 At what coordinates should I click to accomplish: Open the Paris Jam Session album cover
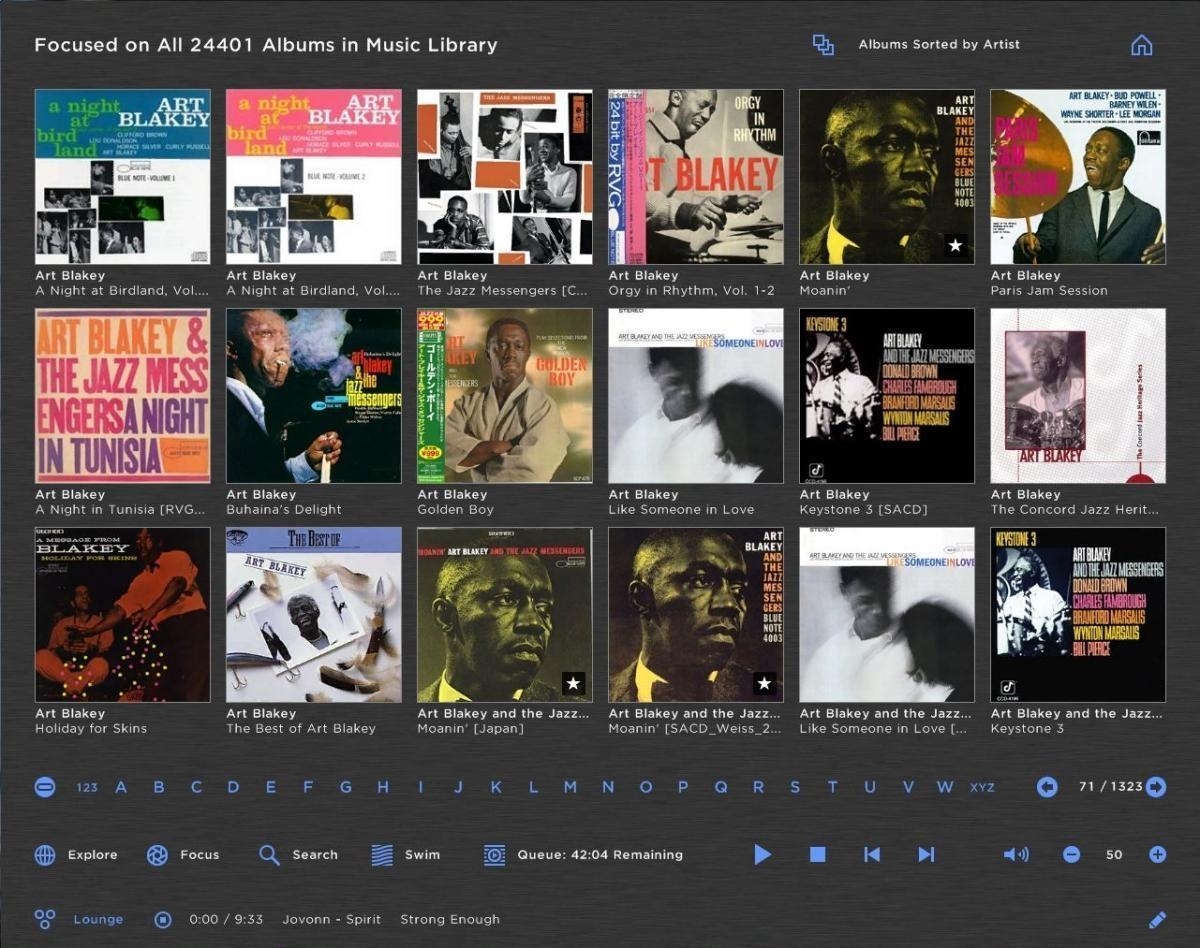(x=1078, y=177)
